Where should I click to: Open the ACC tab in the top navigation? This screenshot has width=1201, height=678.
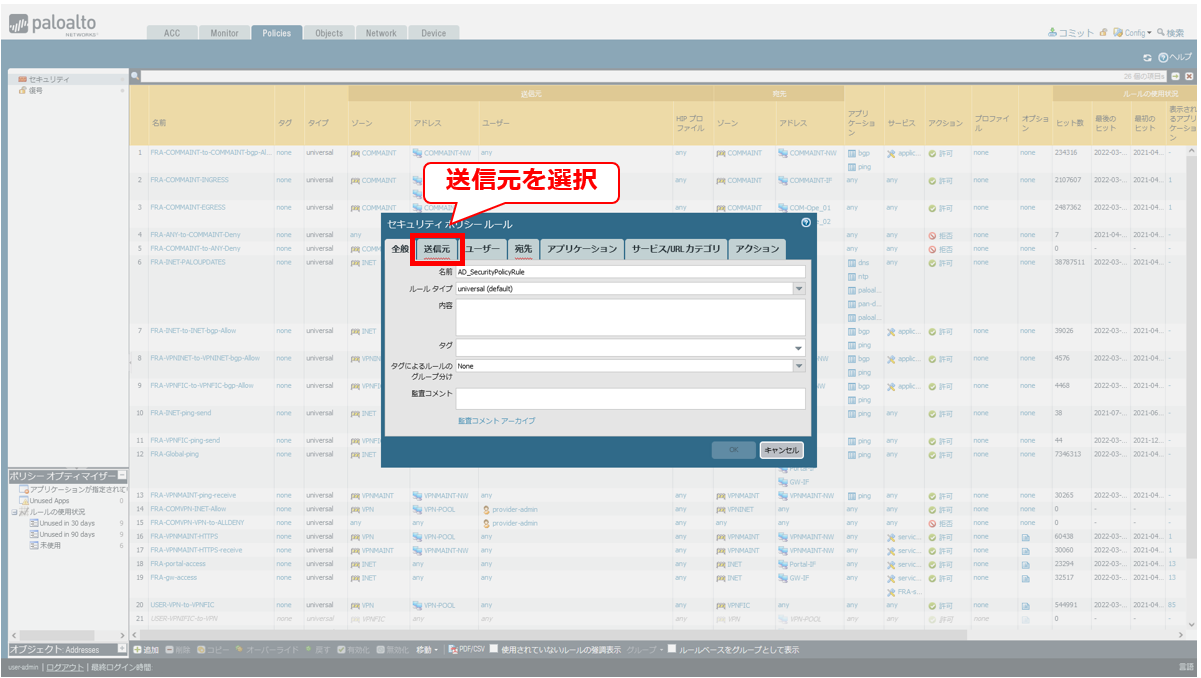172,33
